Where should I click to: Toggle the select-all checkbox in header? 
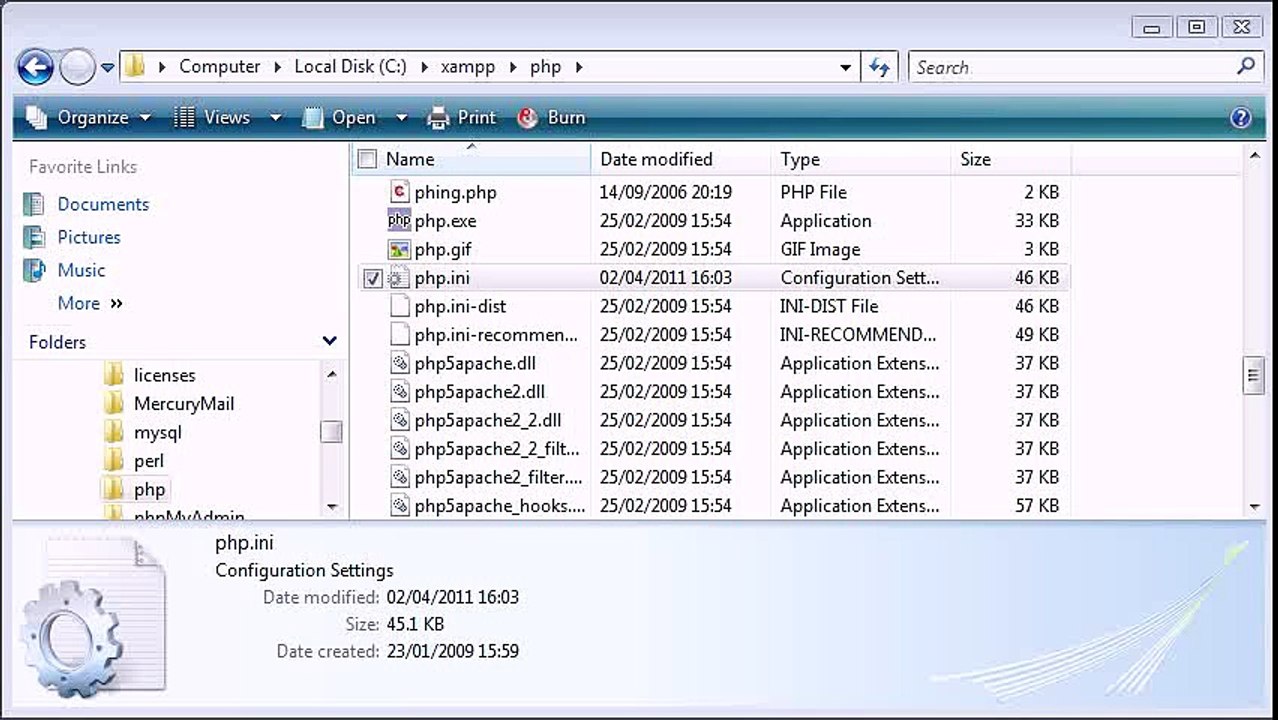pos(368,159)
